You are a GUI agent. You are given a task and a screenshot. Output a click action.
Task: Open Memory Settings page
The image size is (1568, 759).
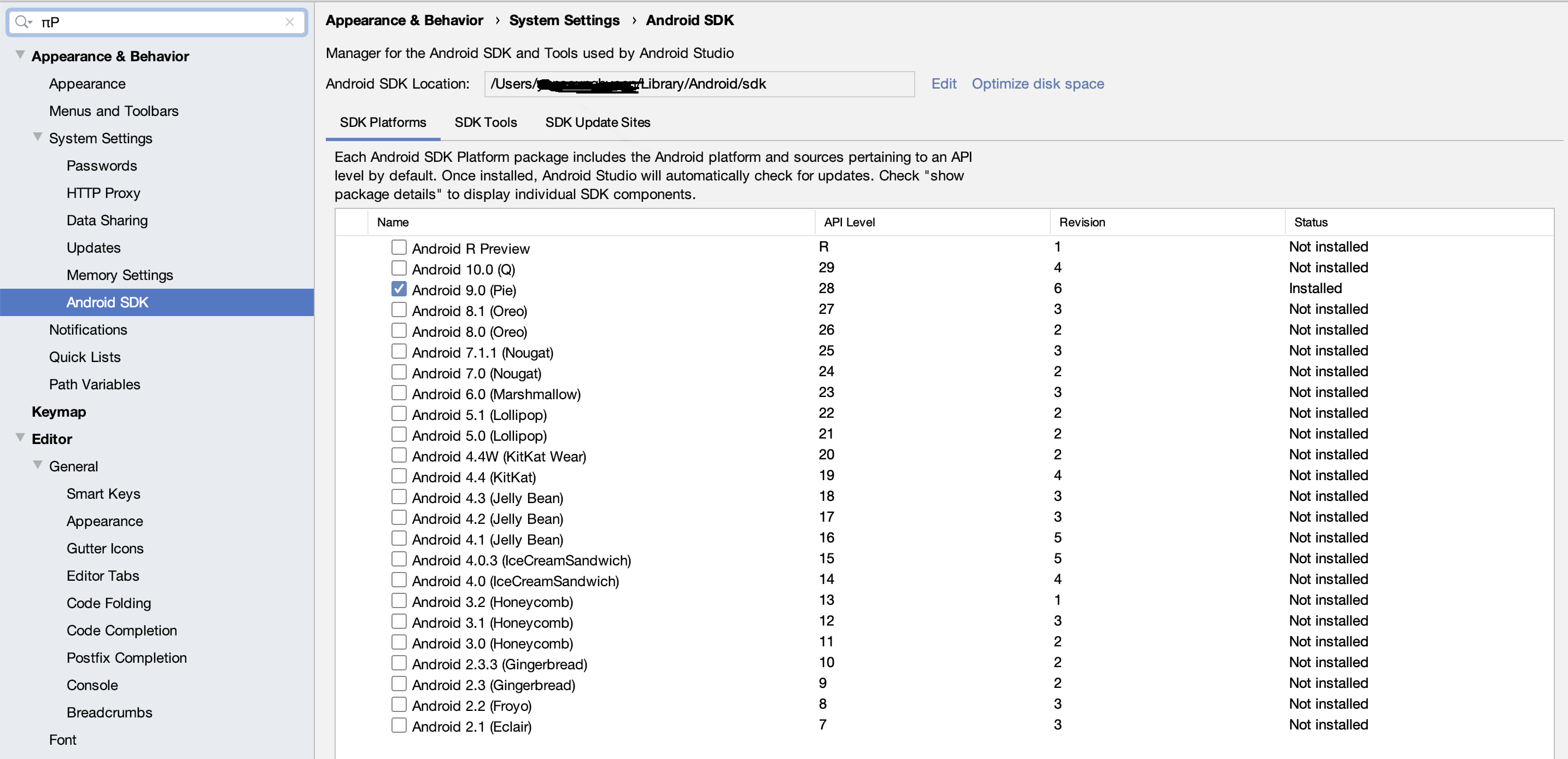tap(120, 275)
